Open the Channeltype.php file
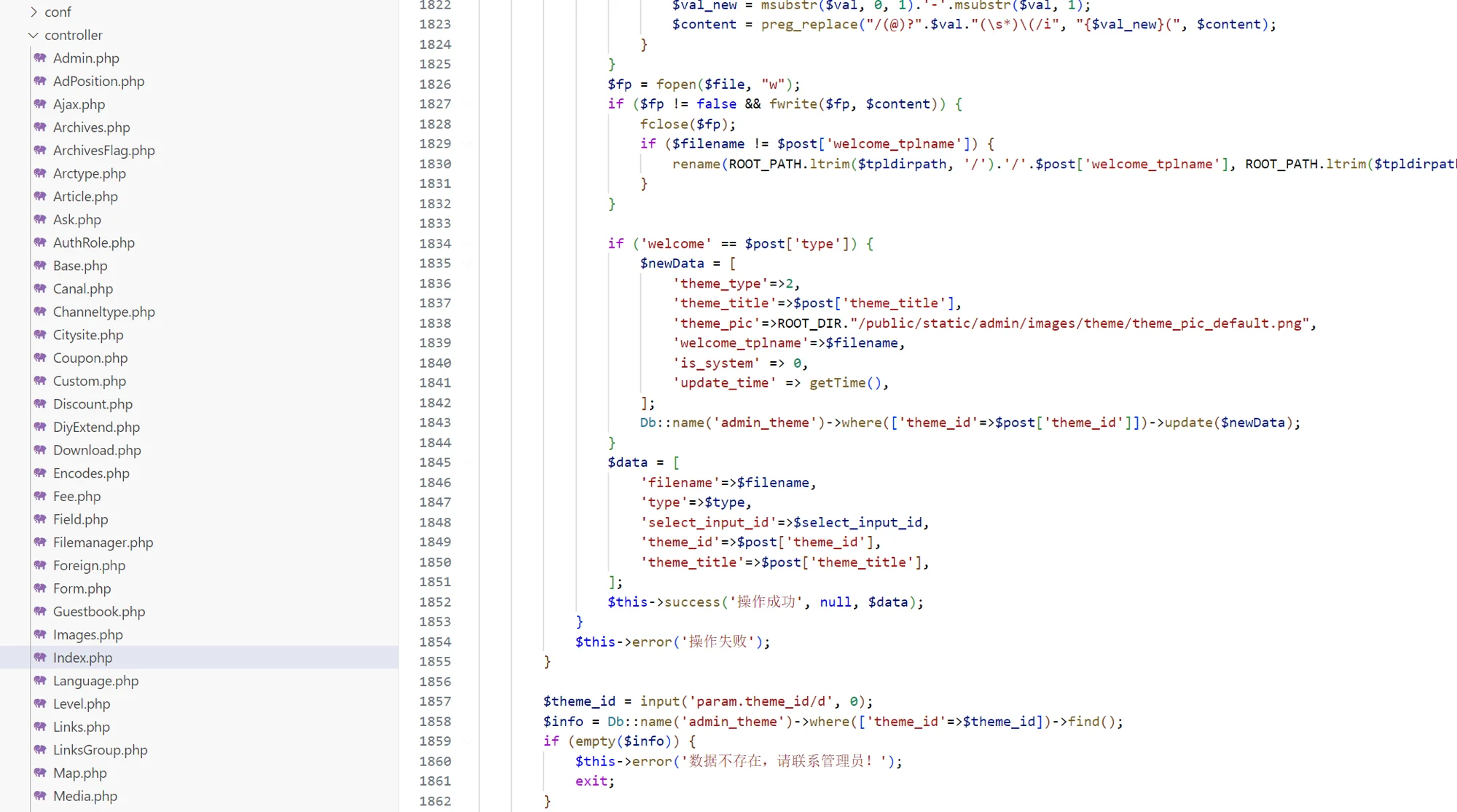Viewport: 1457px width, 812px height. coord(103,312)
